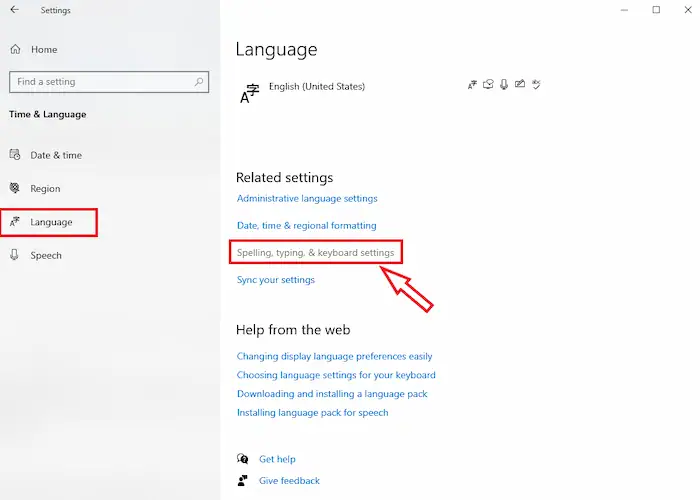Viewport: 700px width, 500px height.
Task: Click the Get help link
Action: point(277,459)
